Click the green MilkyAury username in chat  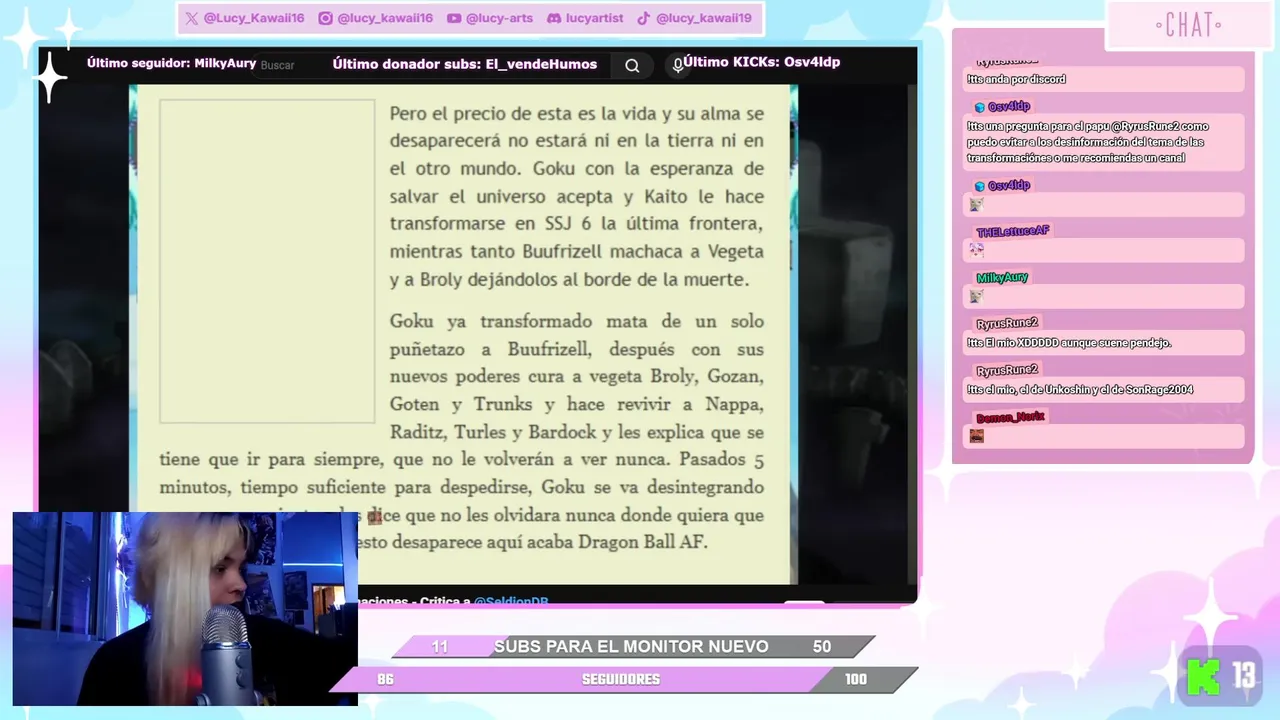click(1002, 278)
